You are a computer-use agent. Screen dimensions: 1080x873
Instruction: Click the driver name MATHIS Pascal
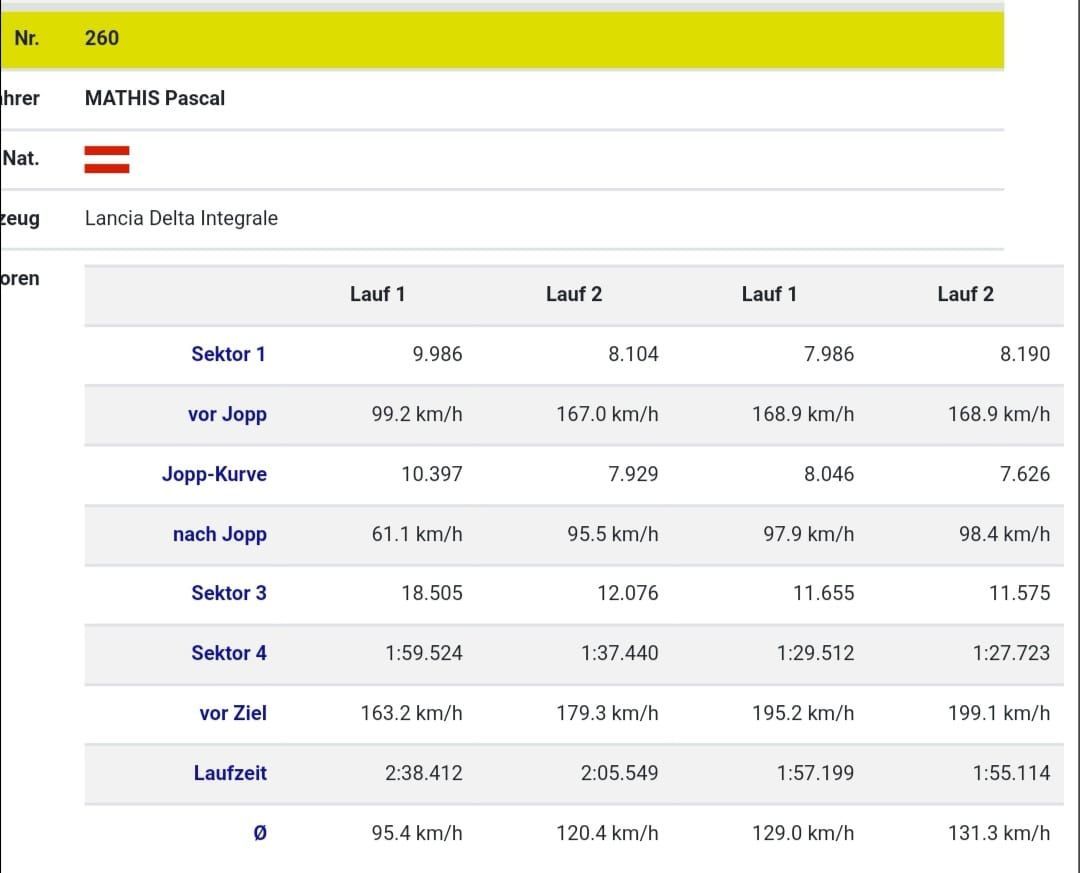155,98
